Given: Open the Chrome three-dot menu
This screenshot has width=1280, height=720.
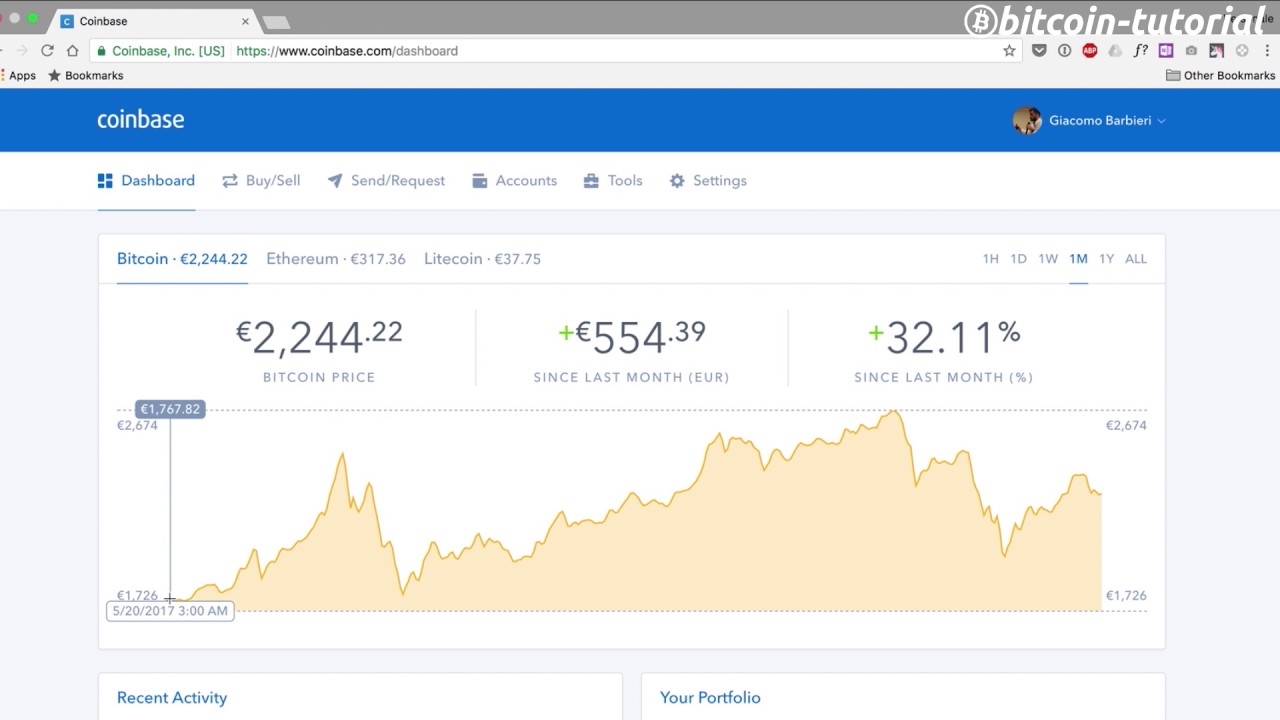Looking at the screenshot, I should click(x=1268, y=50).
